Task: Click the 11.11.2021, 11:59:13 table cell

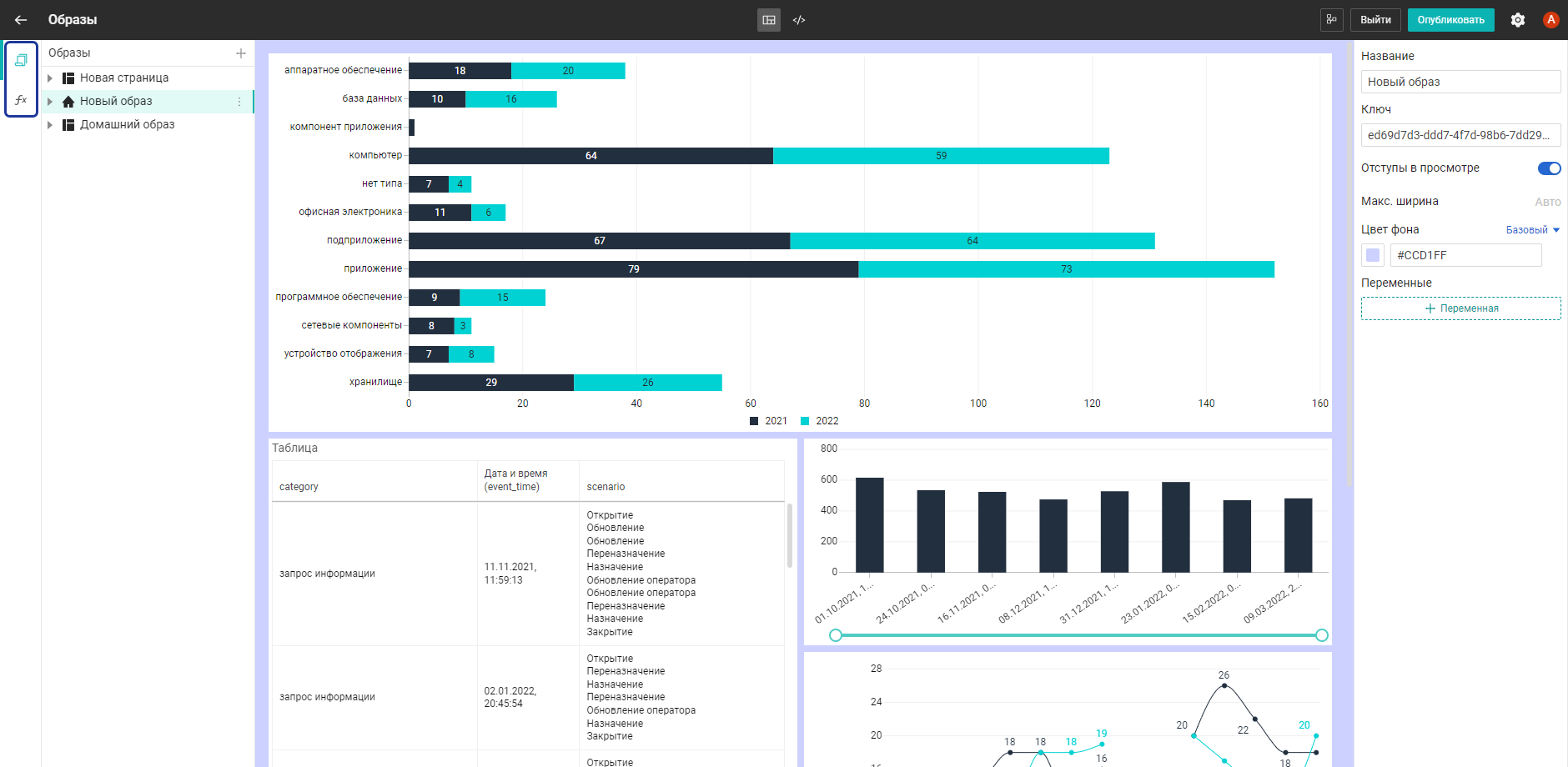Action: [x=528, y=574]
